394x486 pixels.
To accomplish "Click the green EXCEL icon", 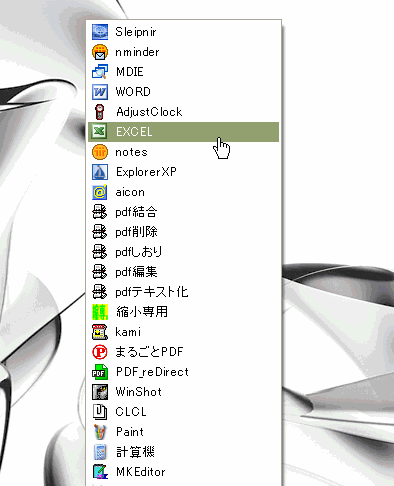I will (x=100, y=132).
